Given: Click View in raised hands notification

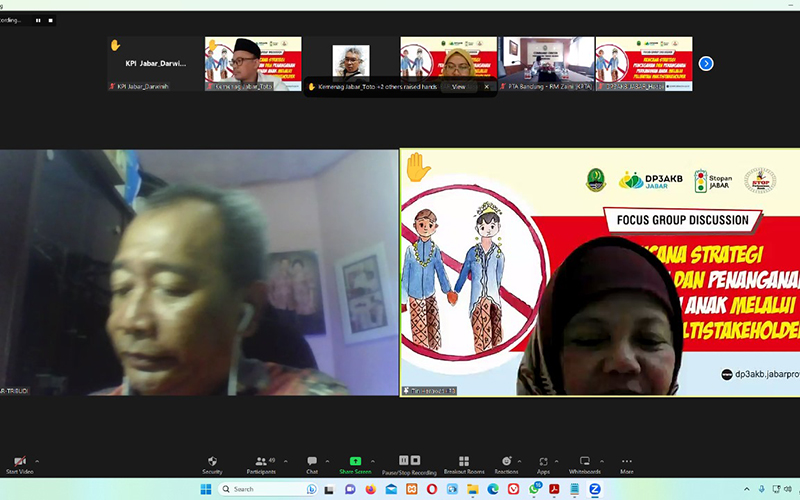Looking at the screenshot, I should (x=458, y=87).
